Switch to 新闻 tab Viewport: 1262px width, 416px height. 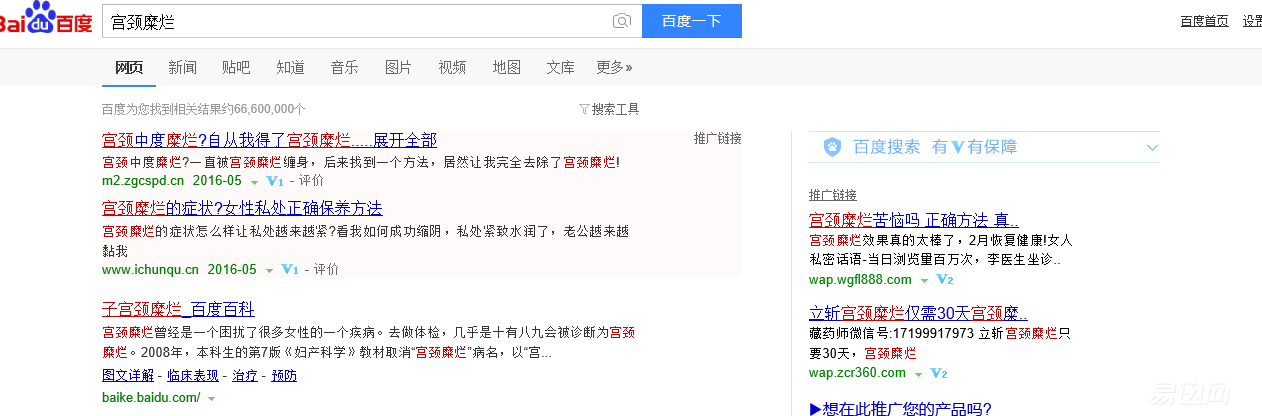tap(182, 67)
